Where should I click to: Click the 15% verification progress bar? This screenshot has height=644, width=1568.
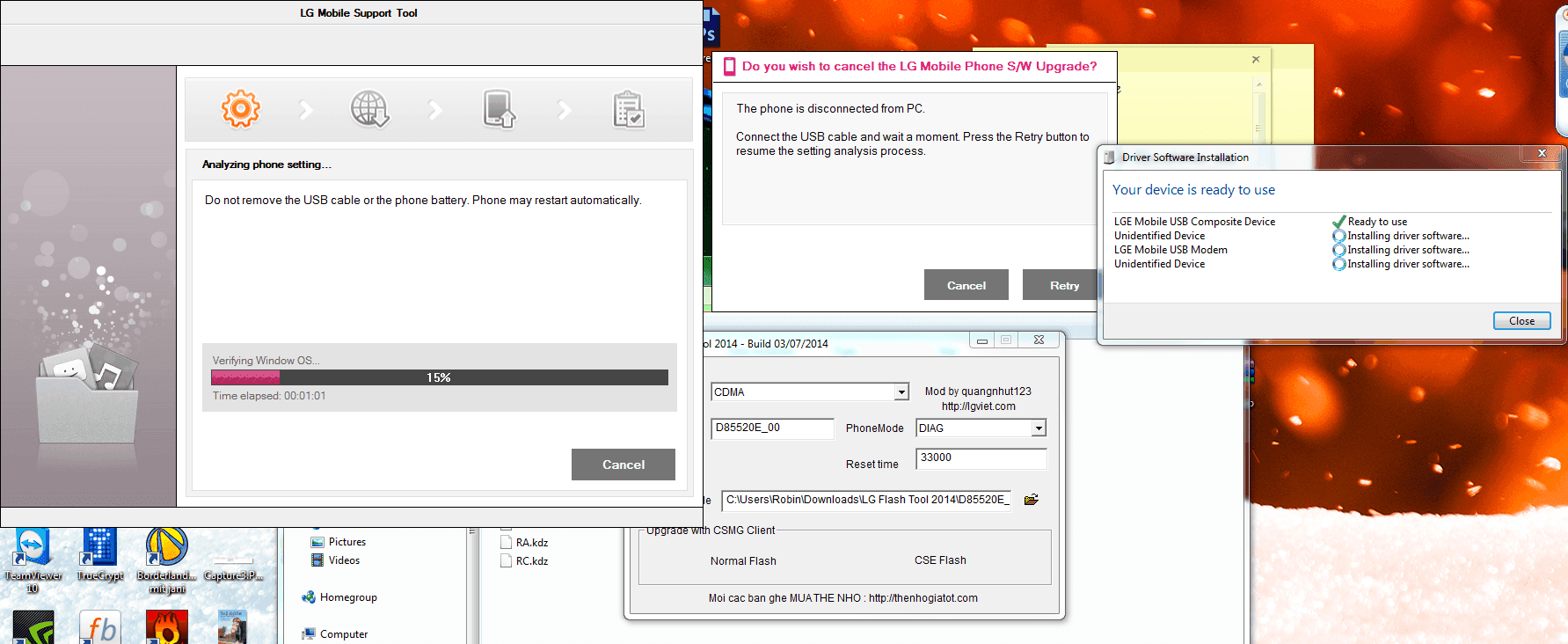click(x=440, y=377)
